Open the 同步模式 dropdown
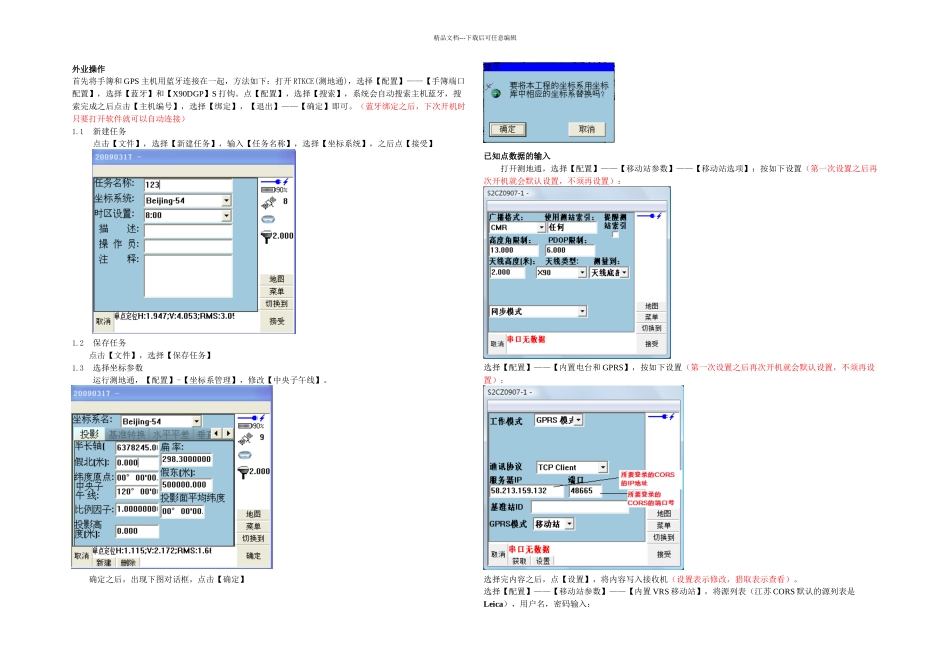950x672 pixels. click(582, 311)
